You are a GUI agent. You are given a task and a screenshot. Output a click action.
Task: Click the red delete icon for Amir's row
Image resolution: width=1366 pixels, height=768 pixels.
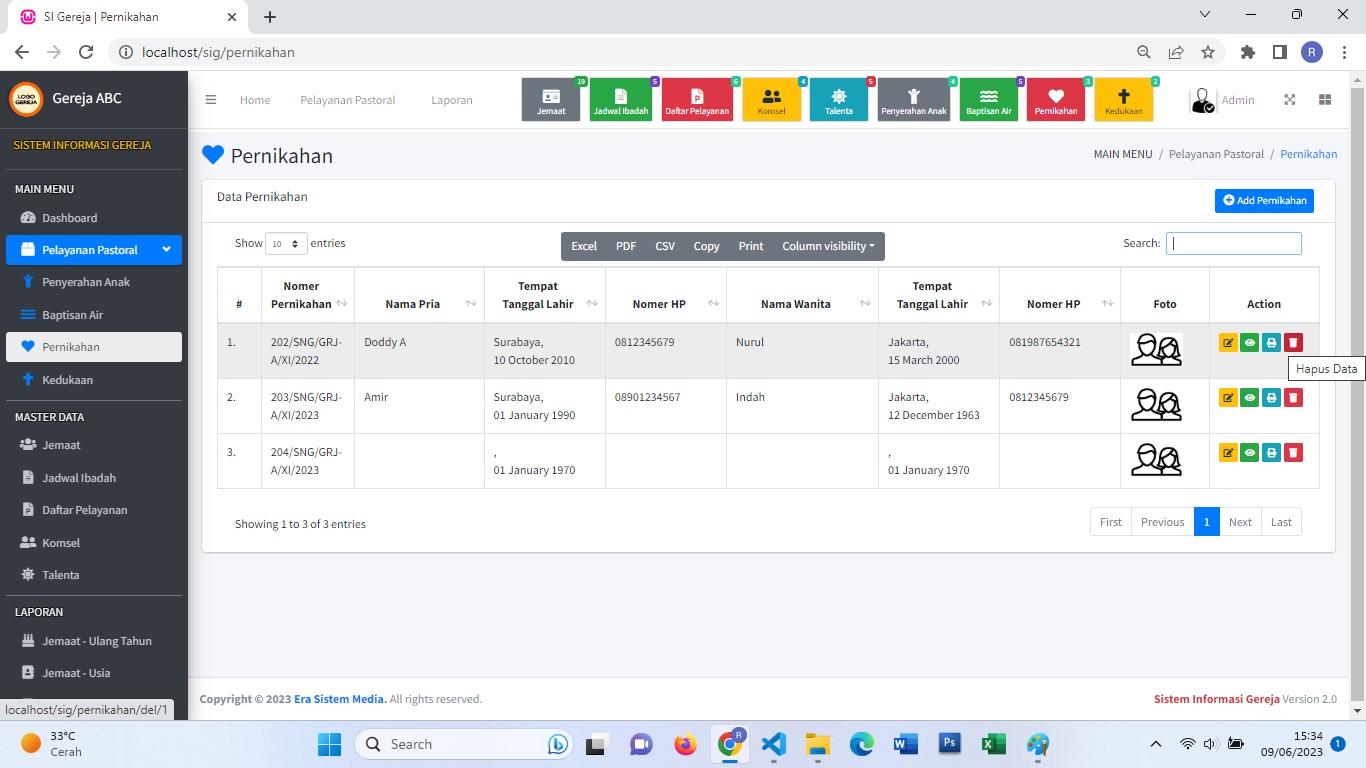click(x=1293, y=398)
